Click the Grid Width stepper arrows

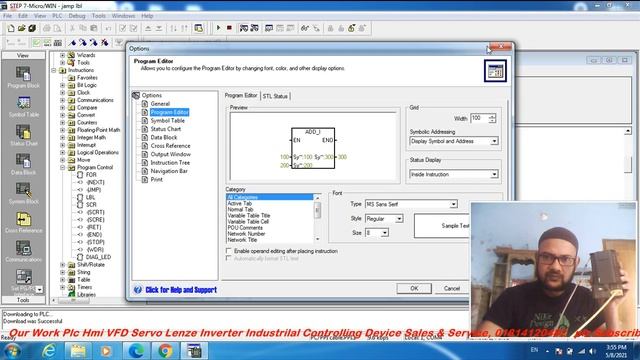click(x=492, y=118)
